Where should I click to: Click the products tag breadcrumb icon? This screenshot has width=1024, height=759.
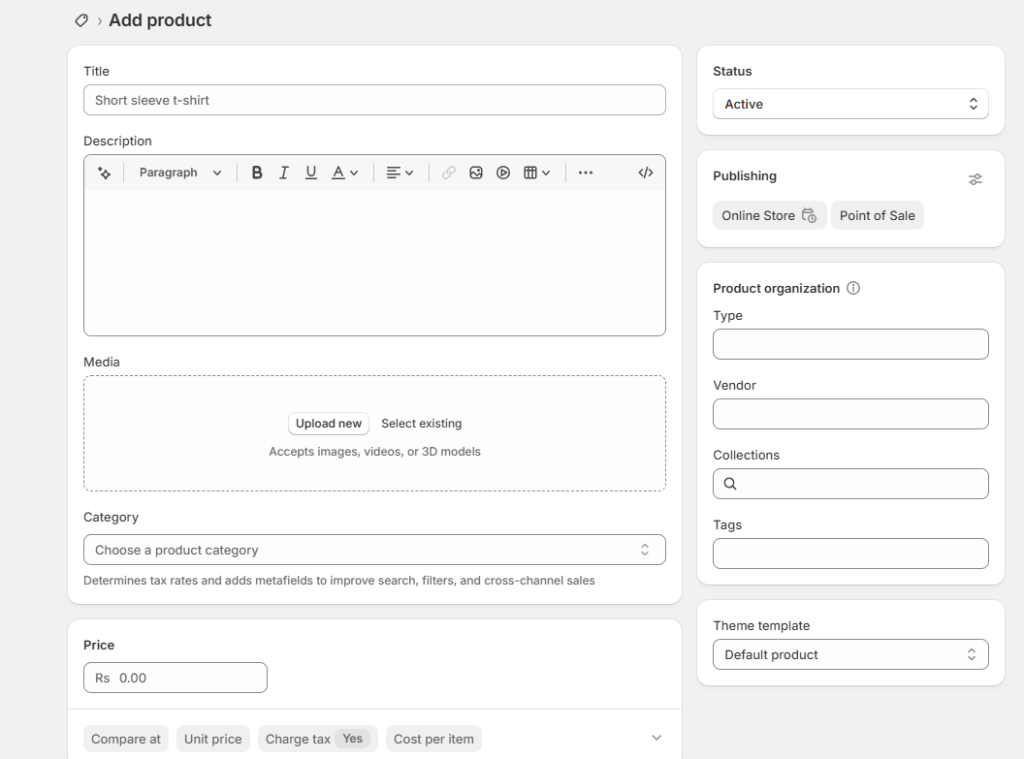(x=81, y=20)
